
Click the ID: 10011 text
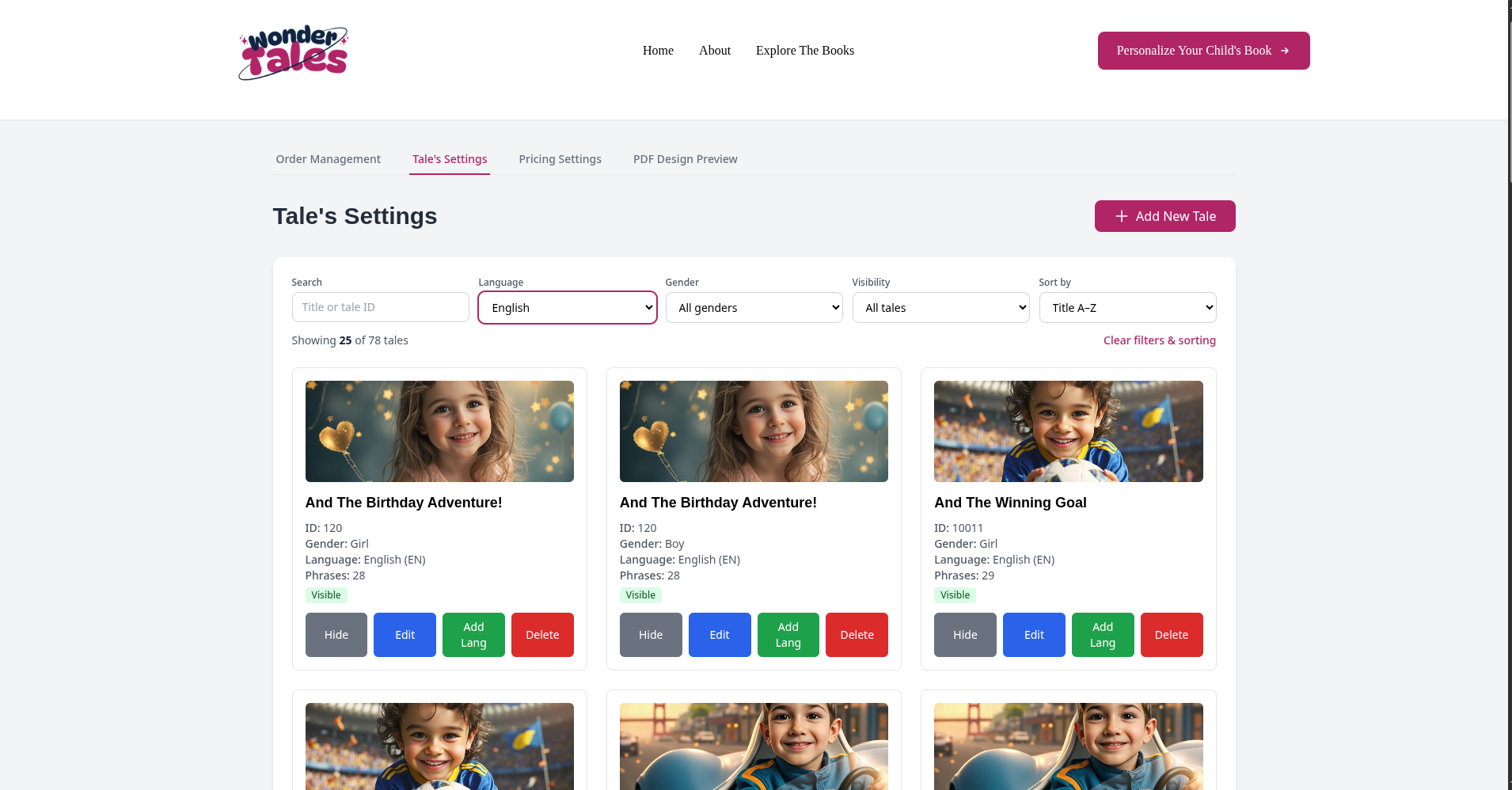(x=959, y=528)
